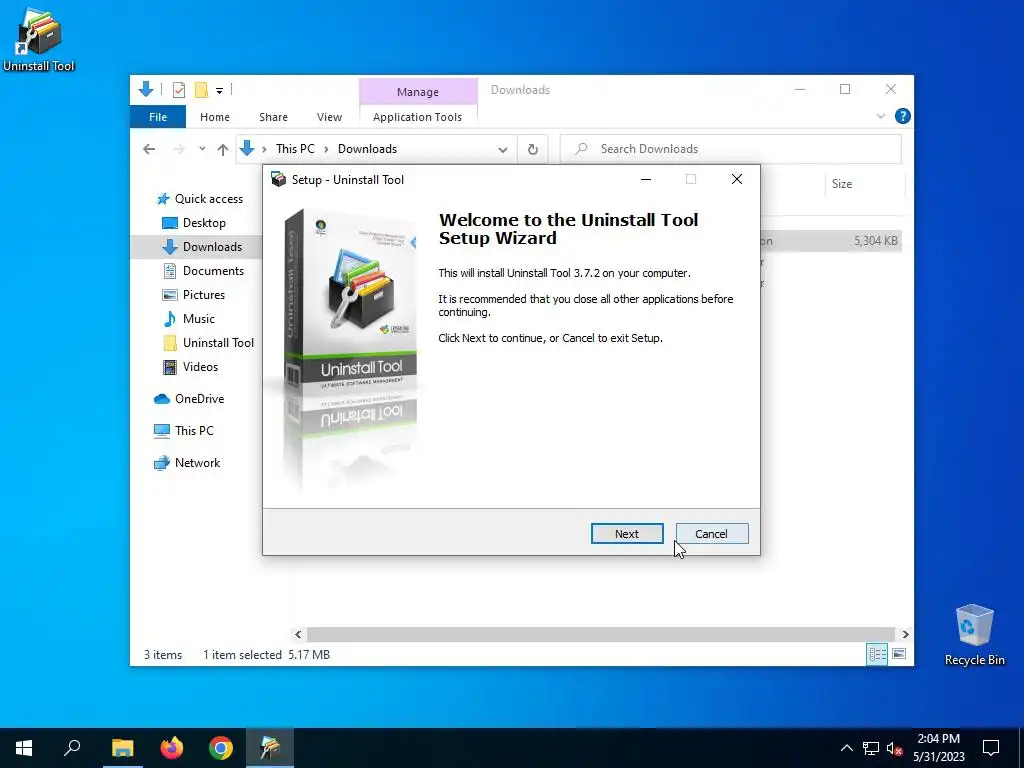Viewport: 1024px width, 768px height.
Task: Open Explorer help question mark icon
Action: coord(903,116)
